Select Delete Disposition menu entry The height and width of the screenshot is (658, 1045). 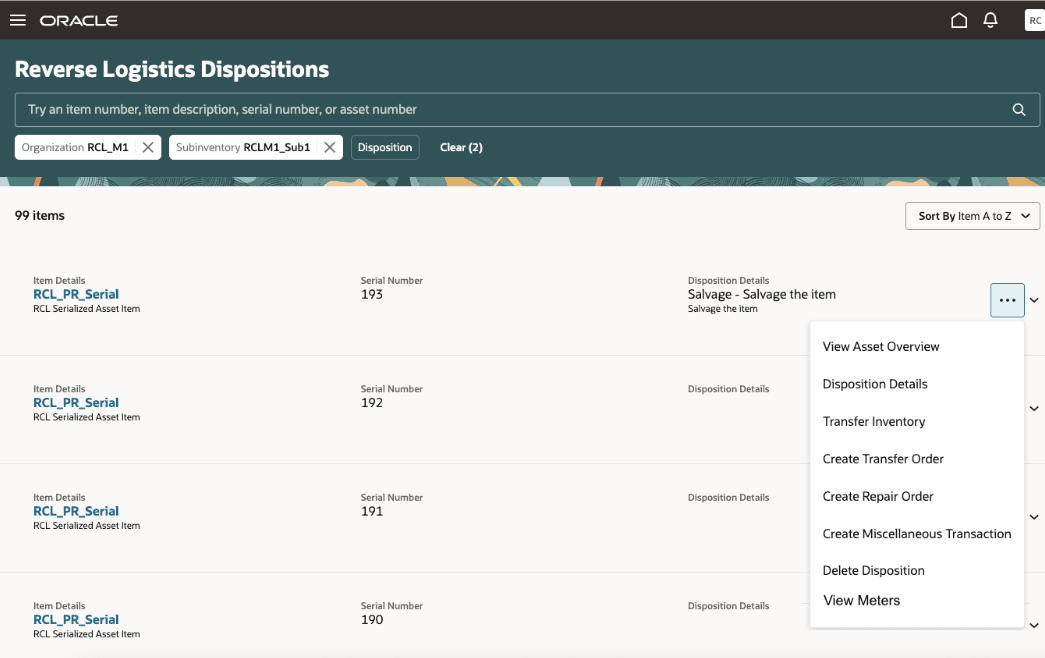(873, 570)
